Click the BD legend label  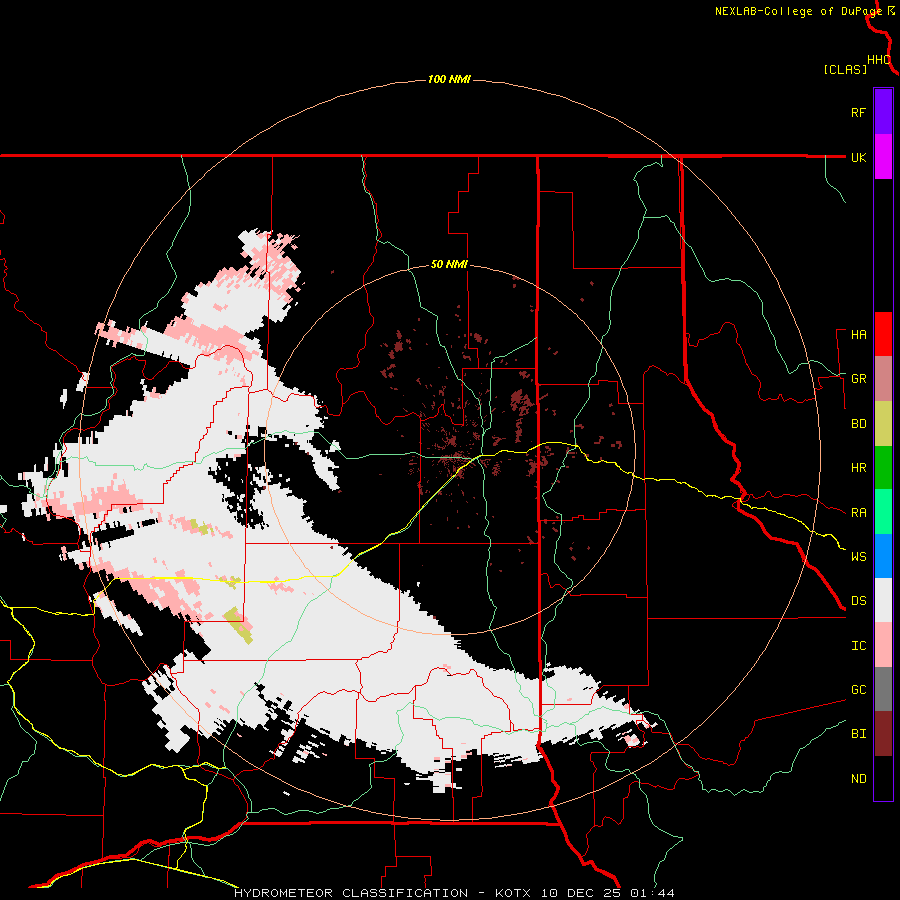pyautogui.click(x=859, y=424)
